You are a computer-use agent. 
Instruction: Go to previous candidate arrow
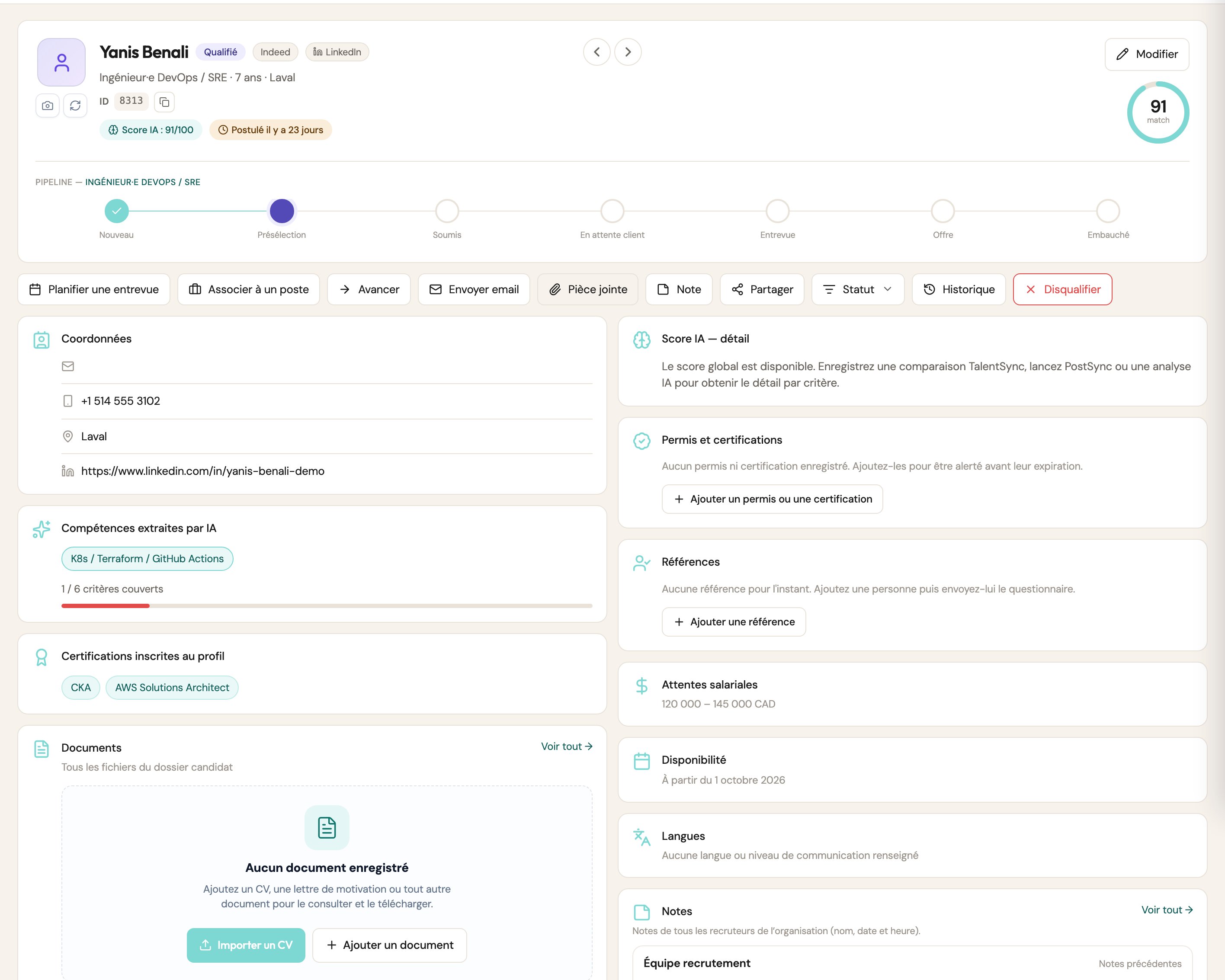tap(596, 52)
